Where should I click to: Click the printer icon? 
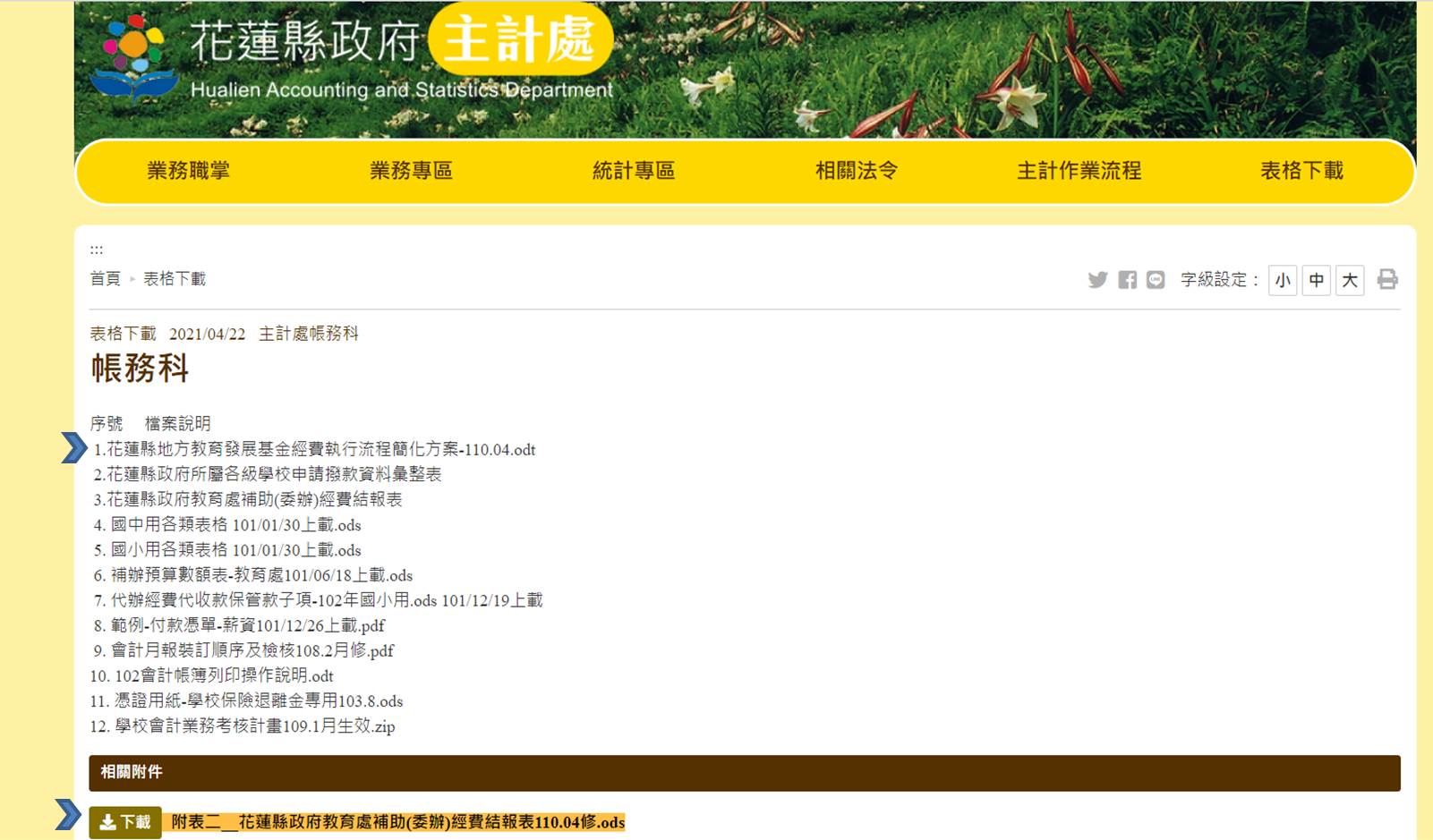[1386, 279]
